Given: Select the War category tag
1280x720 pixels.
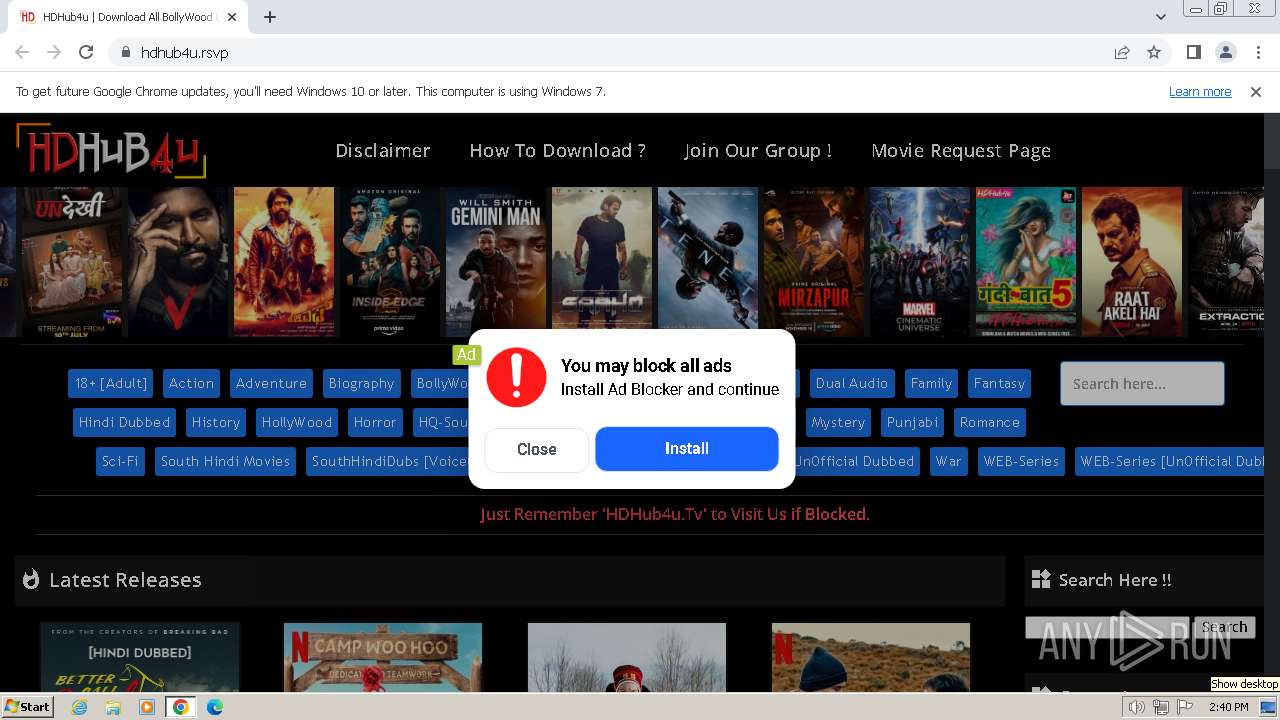Looking at the screenshot, I should (948, 461).
